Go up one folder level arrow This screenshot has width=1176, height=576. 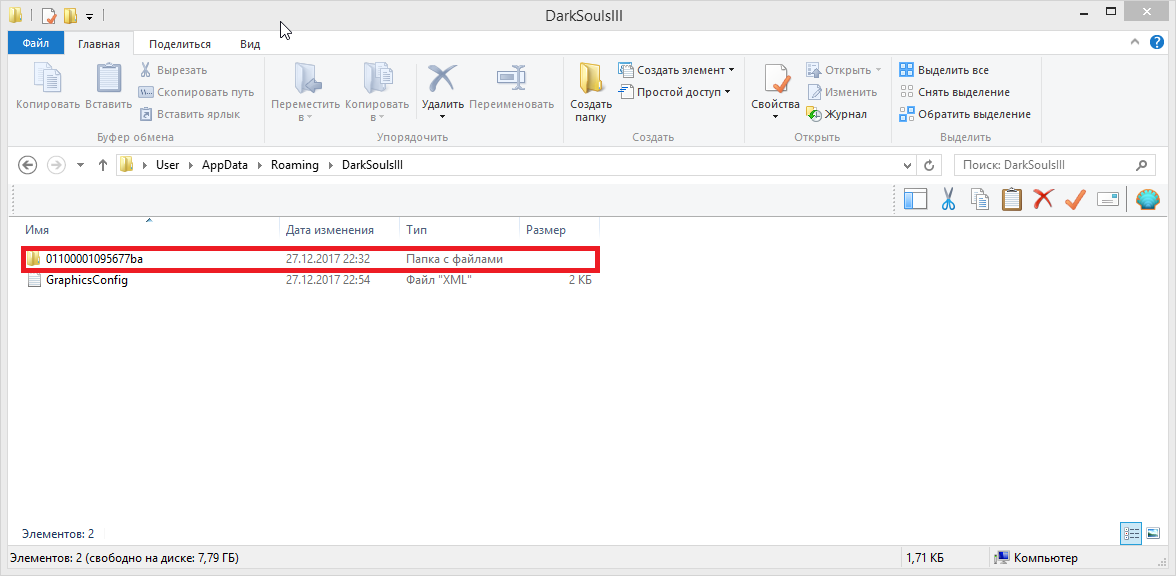(103, 165)
